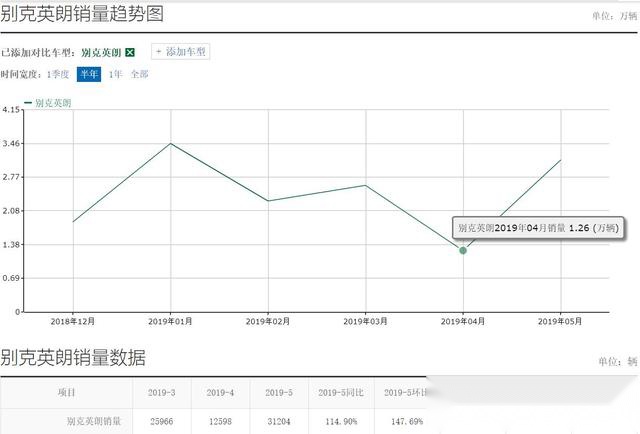This screenshot has width=640, height=434.
Task: Click the 1.38 y-axis value
Action: (x=11, y=245)
